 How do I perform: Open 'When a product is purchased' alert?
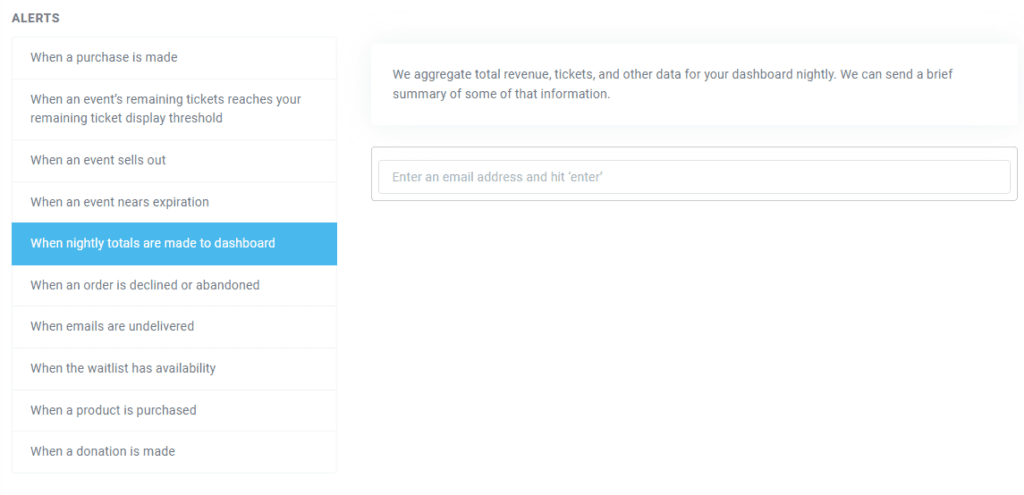tap(113, 410)
